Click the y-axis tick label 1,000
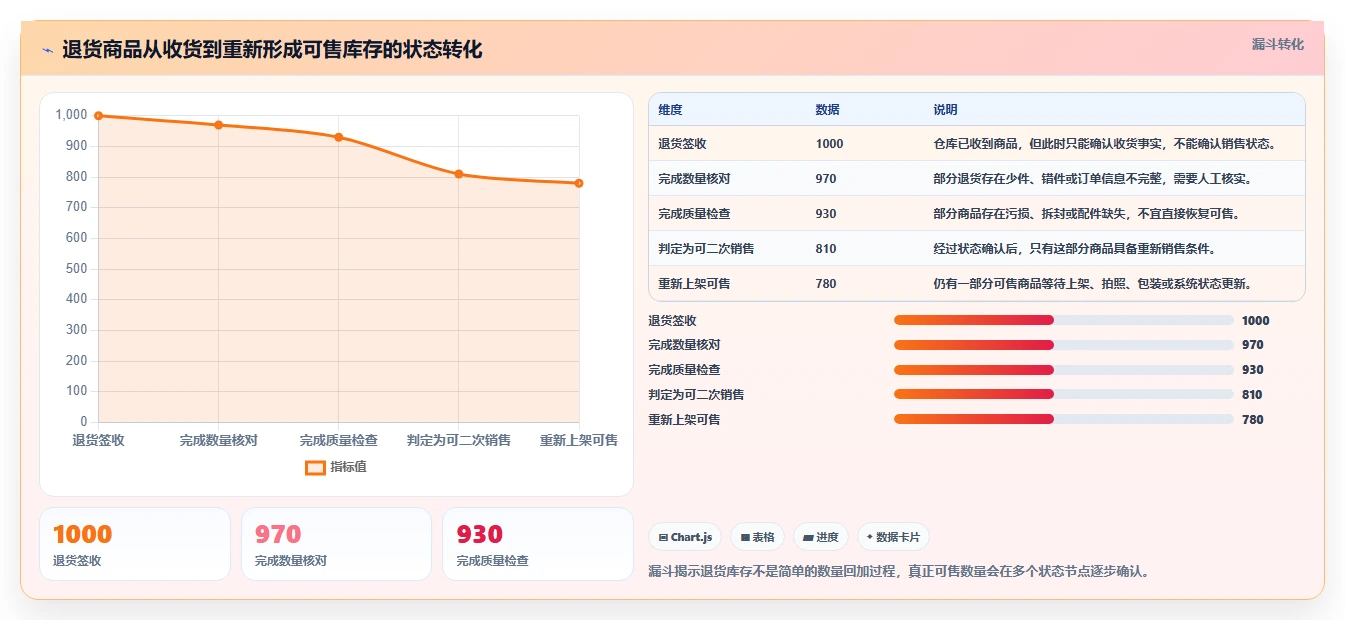Viewport: 1345px width, 620px height. click(x=72, y=115)
